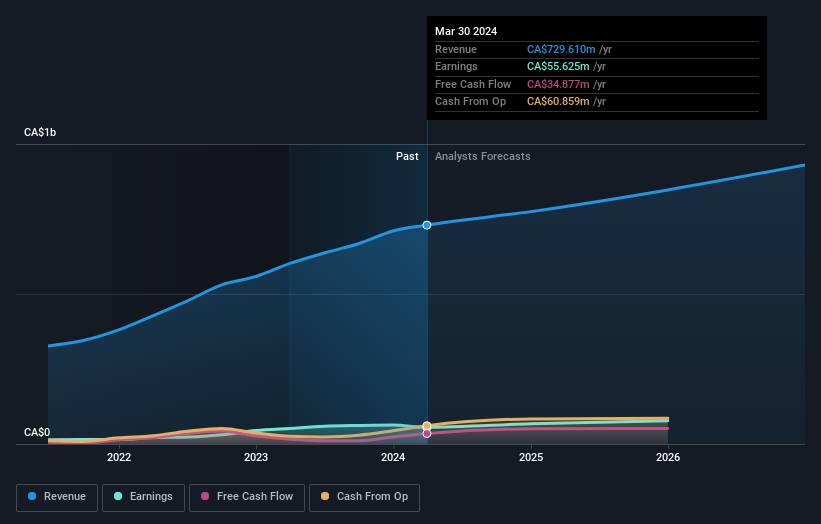
Task: Click the orange Cash From Op data point
Action: (427, 426)
